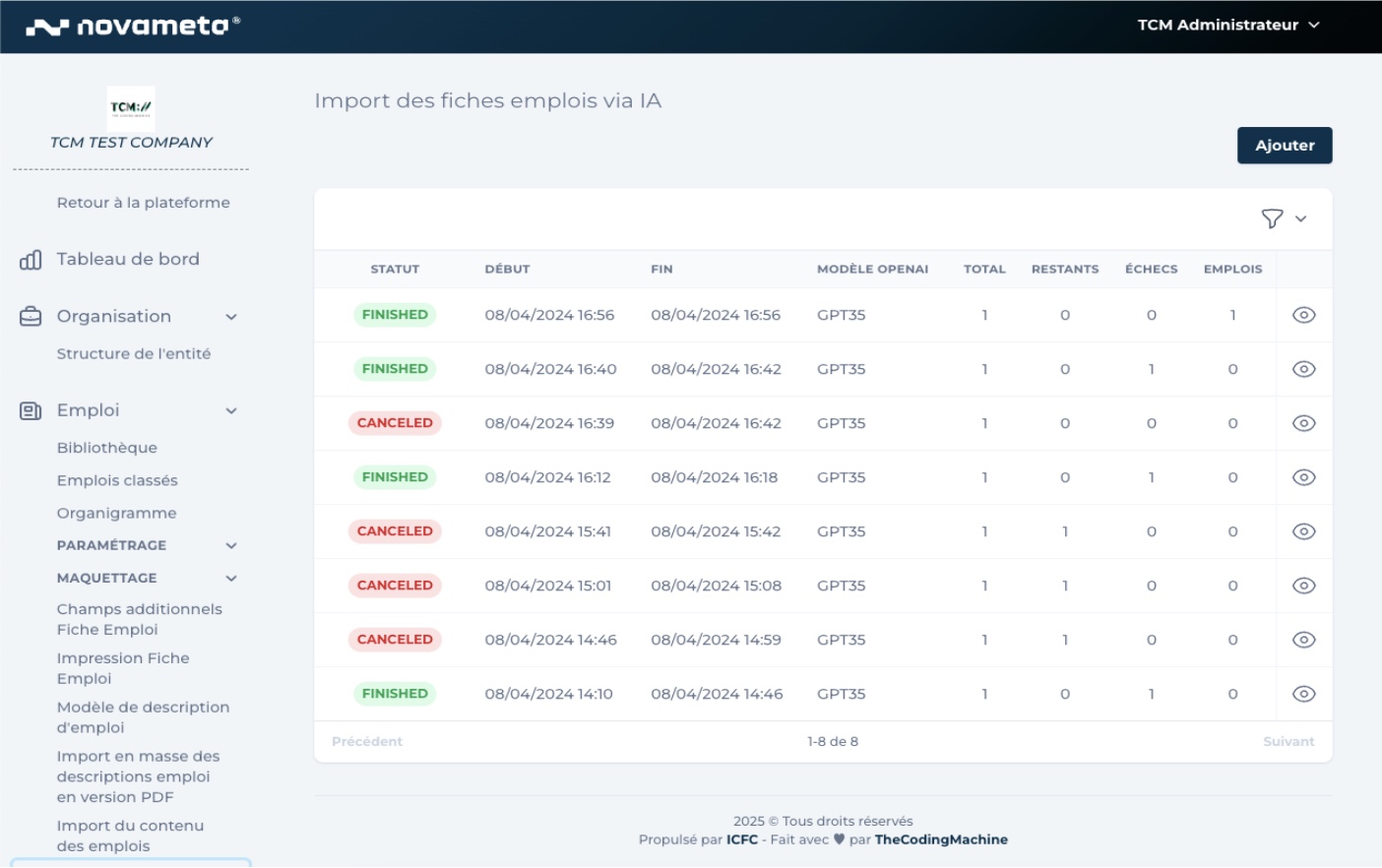
Task: Sort by FIN column header
Action: click(x=661, y=270)
